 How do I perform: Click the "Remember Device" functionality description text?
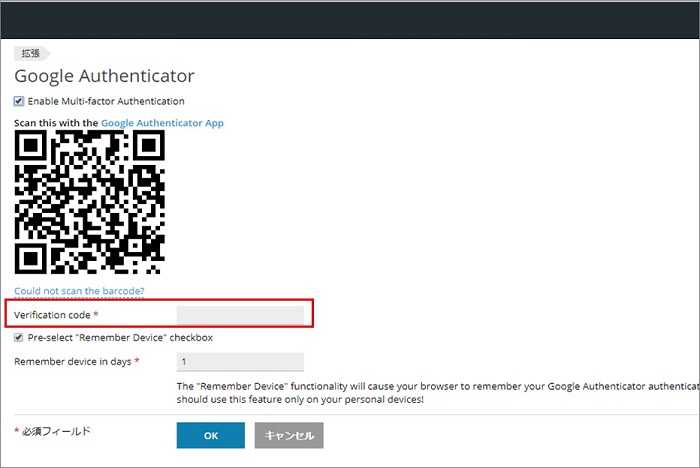438,393
